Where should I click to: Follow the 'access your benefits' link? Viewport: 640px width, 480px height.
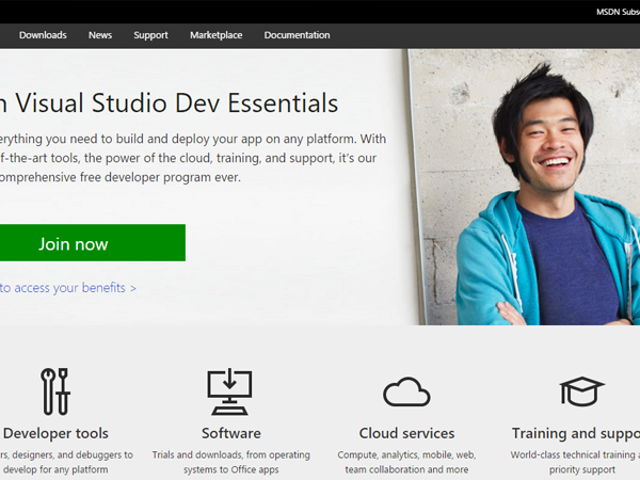pyautogui.click(x=68, y=288)
